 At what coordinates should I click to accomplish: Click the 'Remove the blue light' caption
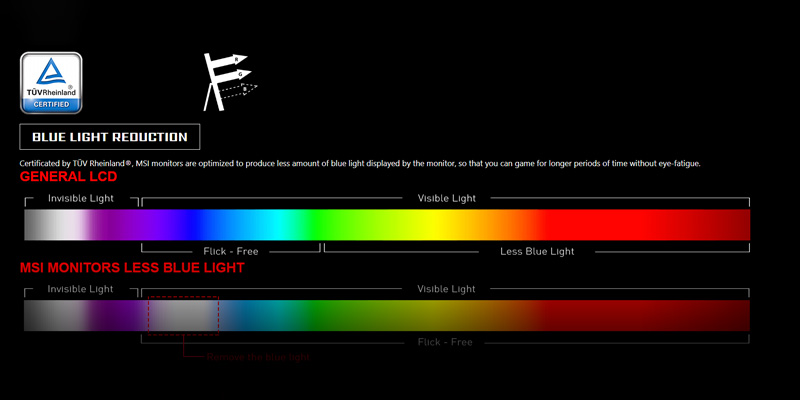pos(258,357)
